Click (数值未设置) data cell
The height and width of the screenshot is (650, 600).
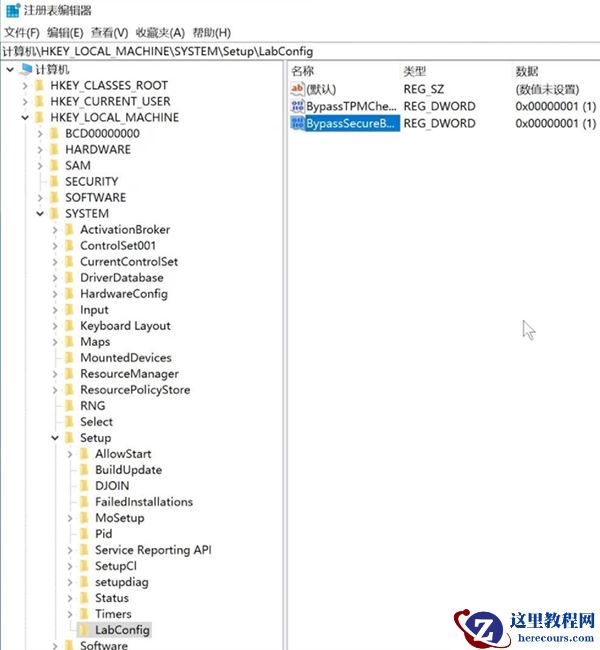click(x=547, y=89)
